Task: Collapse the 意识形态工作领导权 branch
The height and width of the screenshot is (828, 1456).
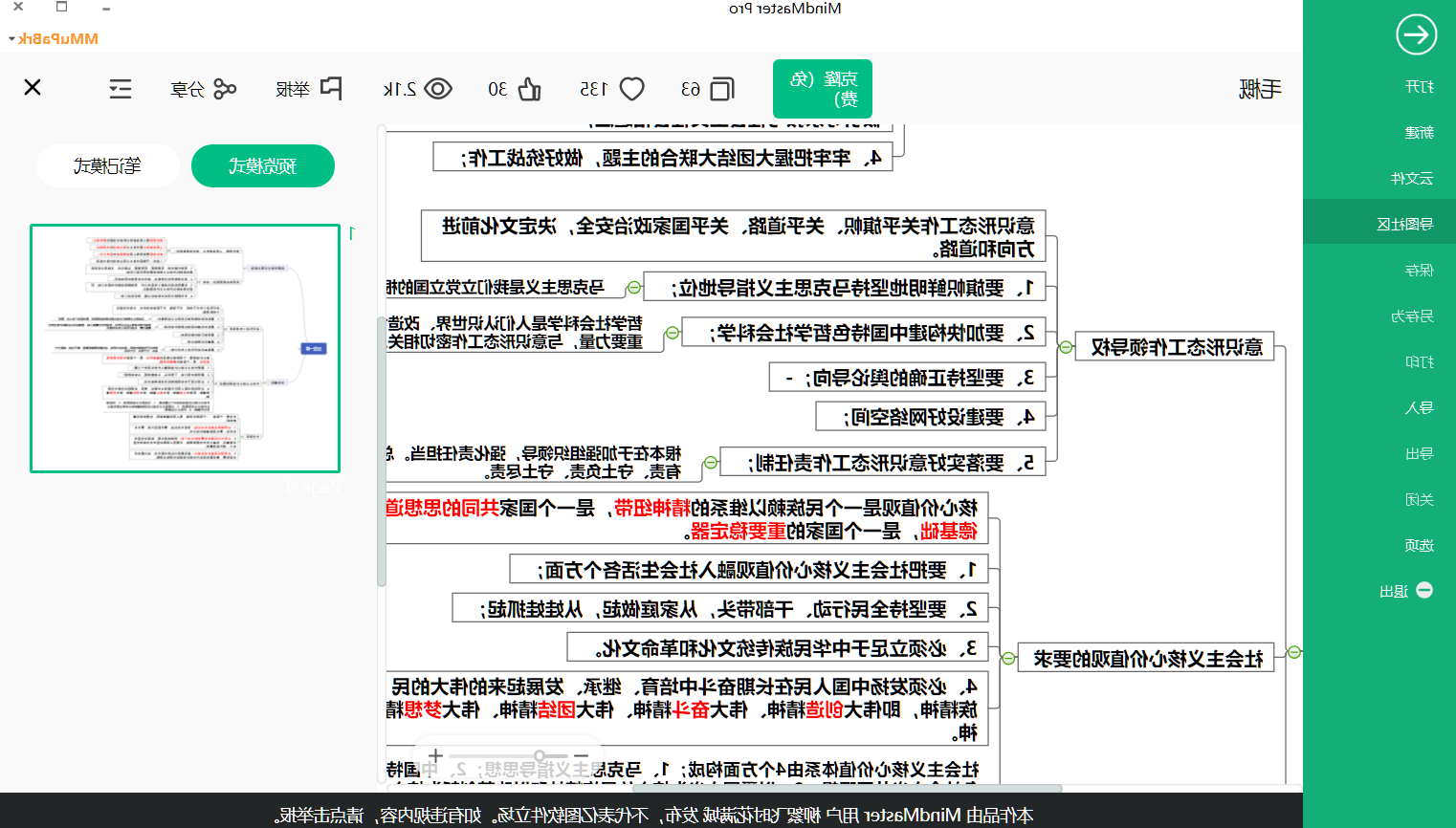Action: tap(1066, 347)
